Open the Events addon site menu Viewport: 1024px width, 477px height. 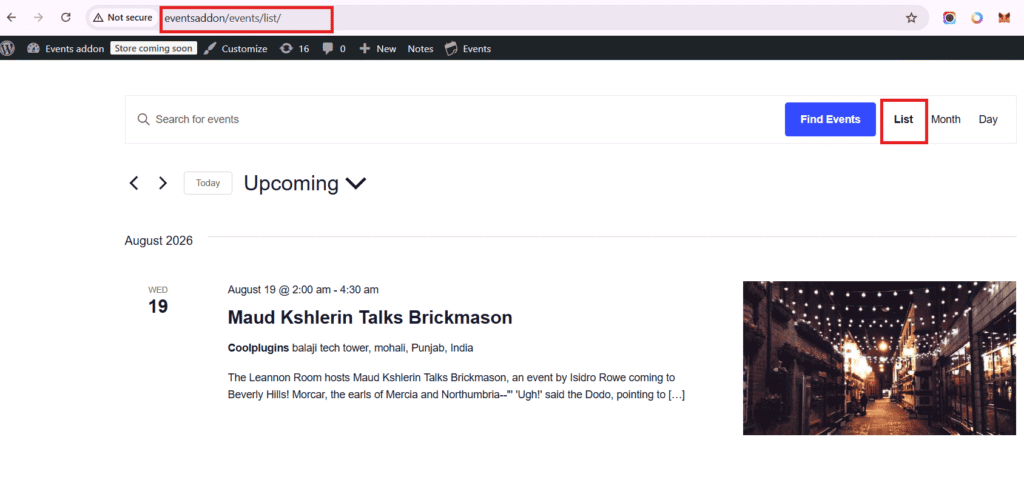coord(65,48)
